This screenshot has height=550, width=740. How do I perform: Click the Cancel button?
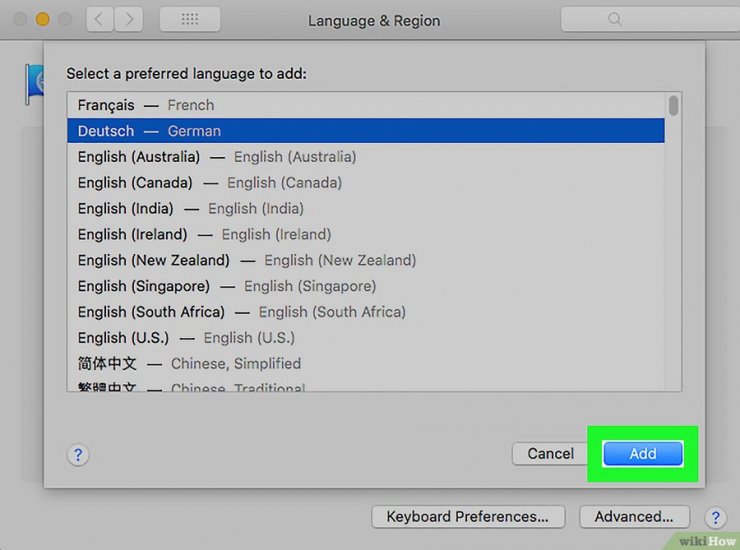coord(550,454)
